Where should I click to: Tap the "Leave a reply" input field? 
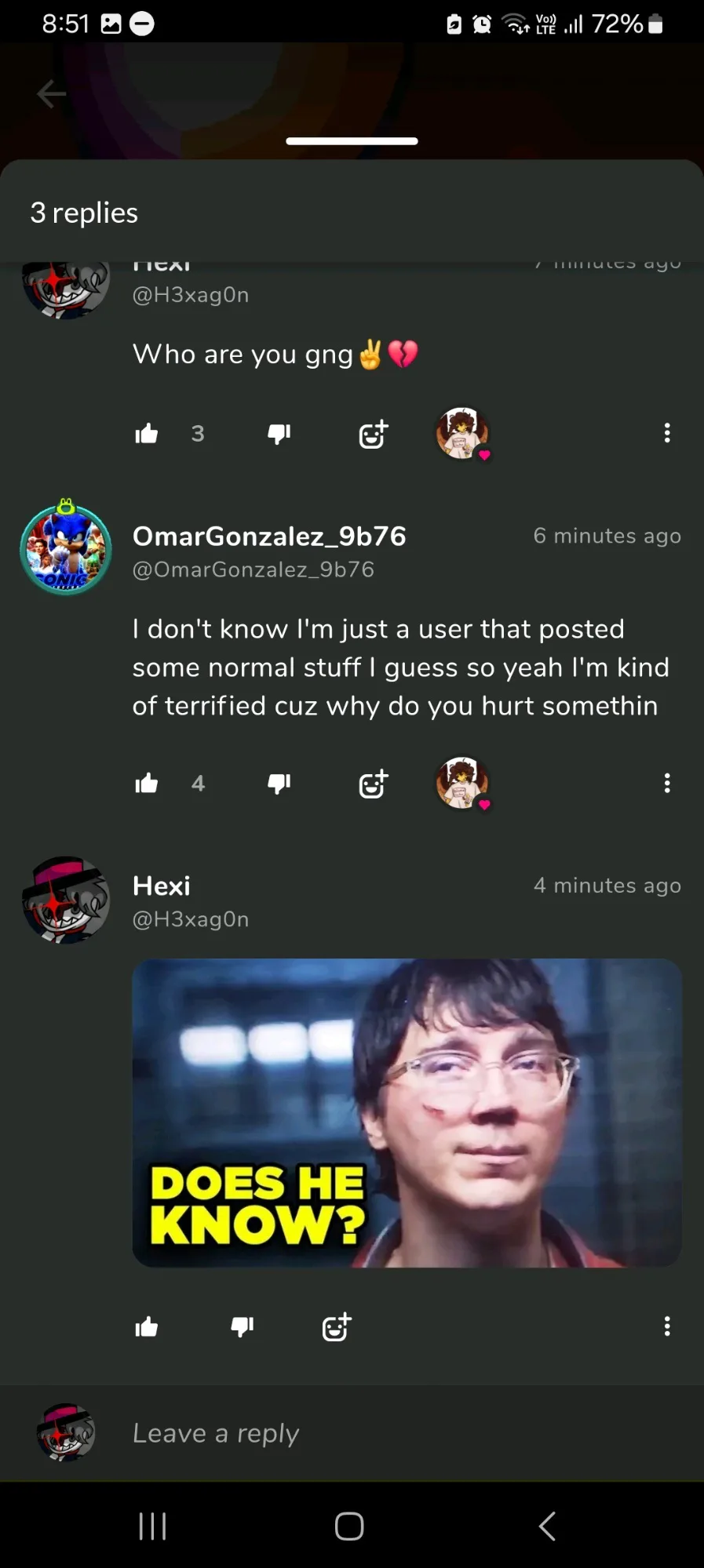pos(392,1433)
